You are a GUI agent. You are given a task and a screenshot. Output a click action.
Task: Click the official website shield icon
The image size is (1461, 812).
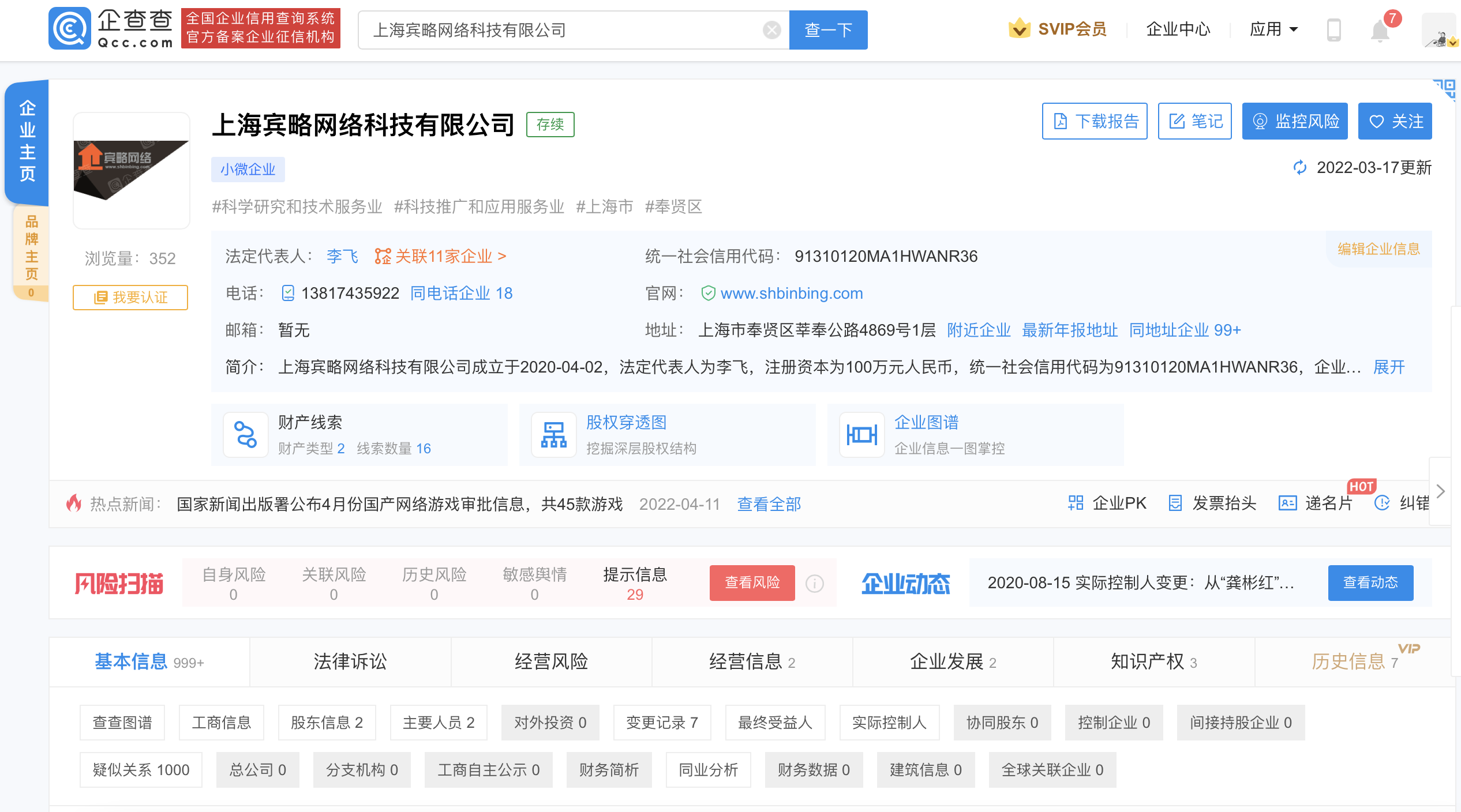tap(708, 294)
